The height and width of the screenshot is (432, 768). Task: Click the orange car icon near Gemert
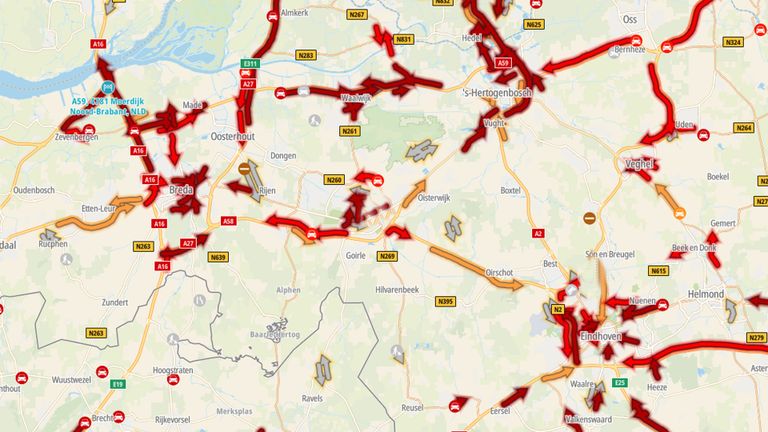679,214
